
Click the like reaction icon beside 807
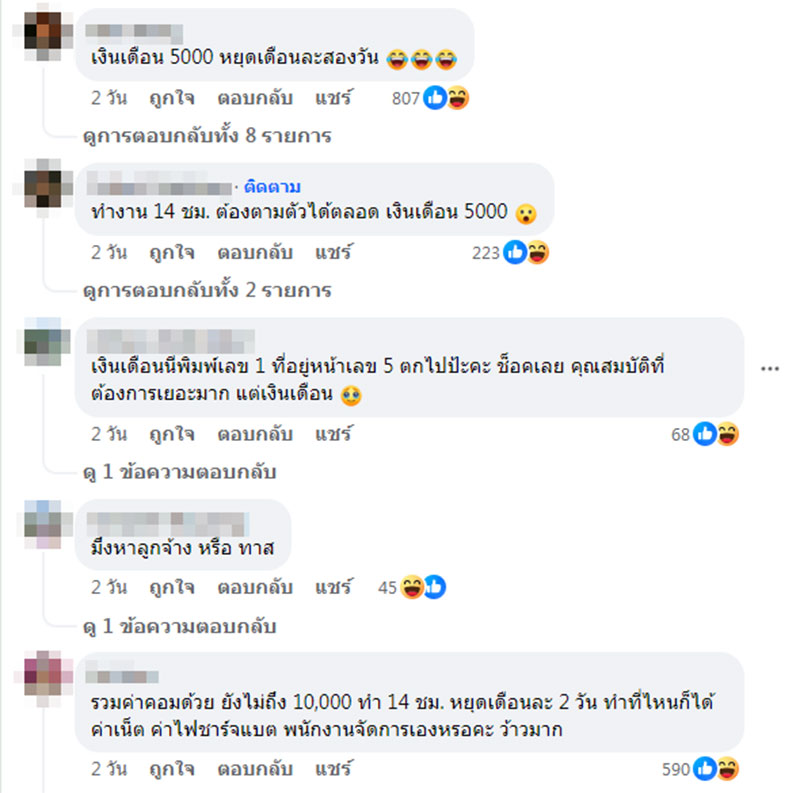(435, 97)
